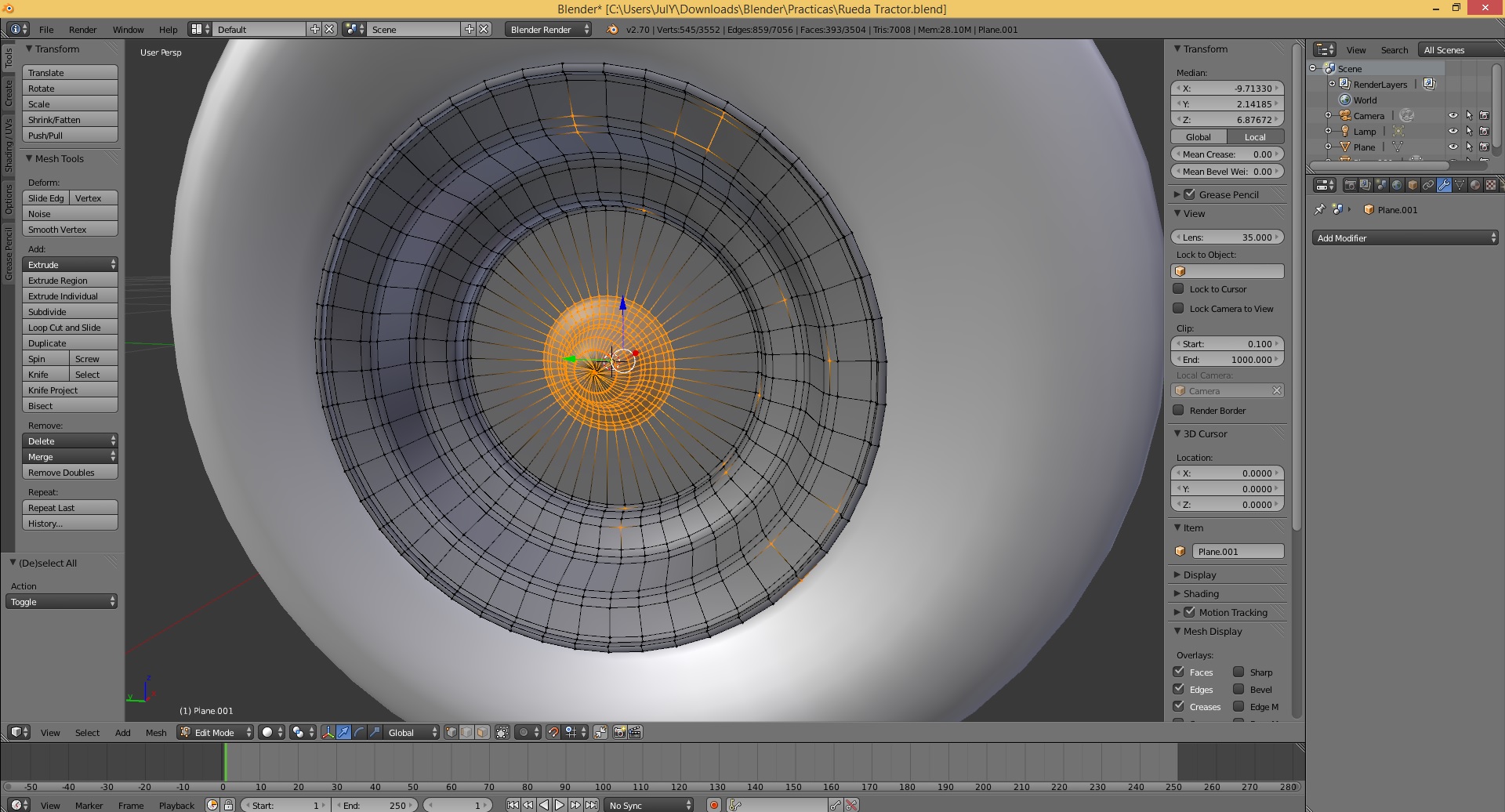Screen dimensions: 1505x812
Task: Open the Add Modifier dropdown
Action: [x=1405, y=237]
